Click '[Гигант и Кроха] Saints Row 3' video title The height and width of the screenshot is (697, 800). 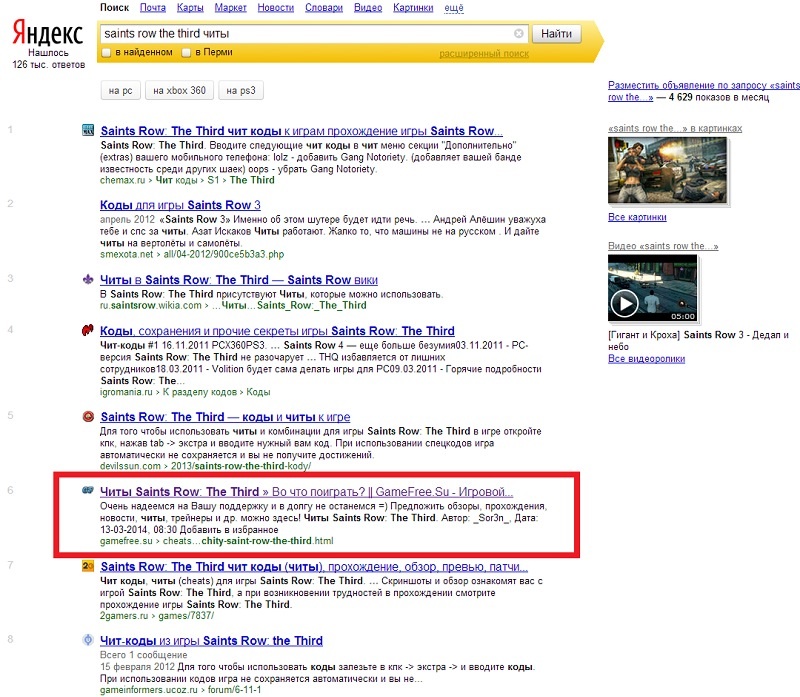698,340
